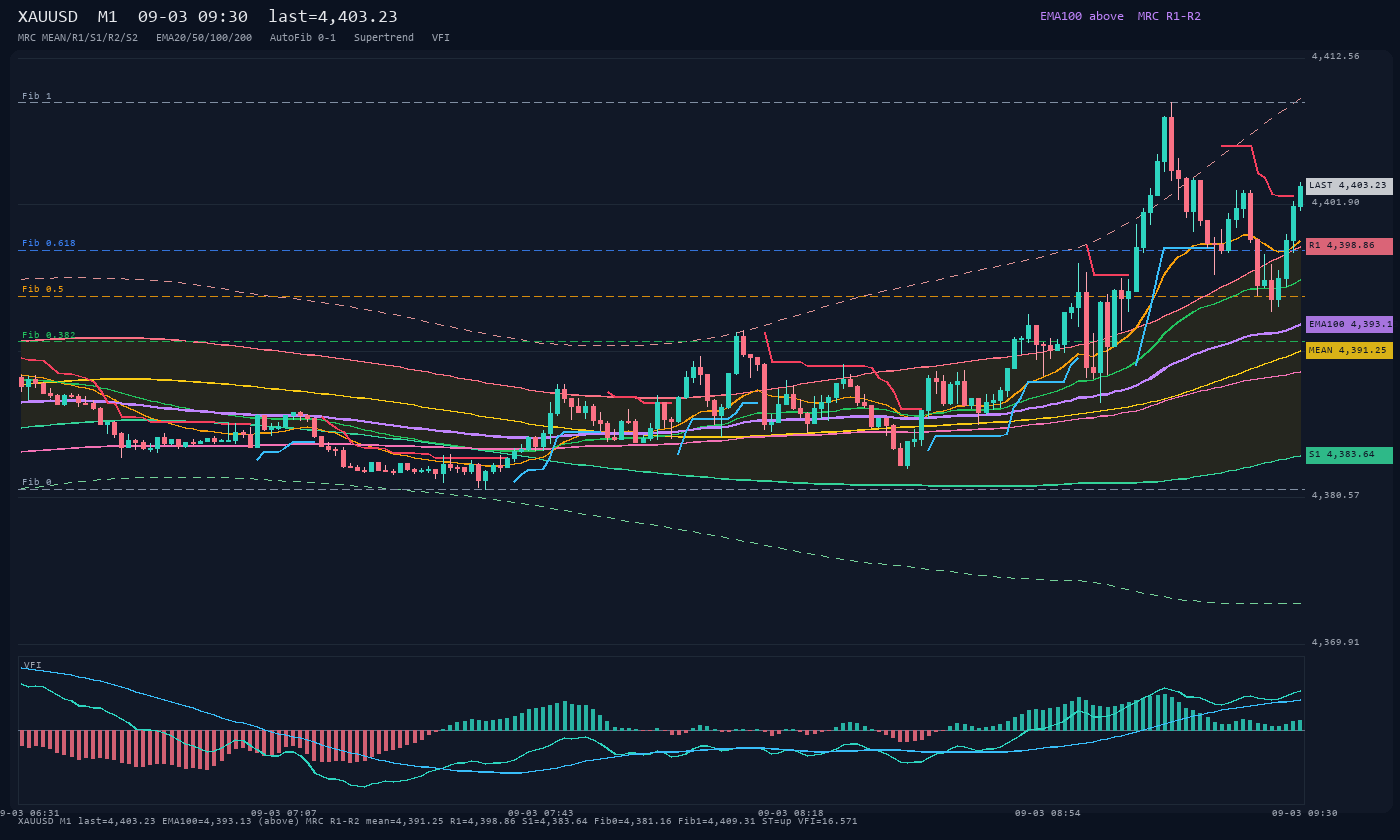The width and height of the screenshot is (1400, 840).
Task: Click the 4,380.57 price axis label
Action: tap(1336, 495)
